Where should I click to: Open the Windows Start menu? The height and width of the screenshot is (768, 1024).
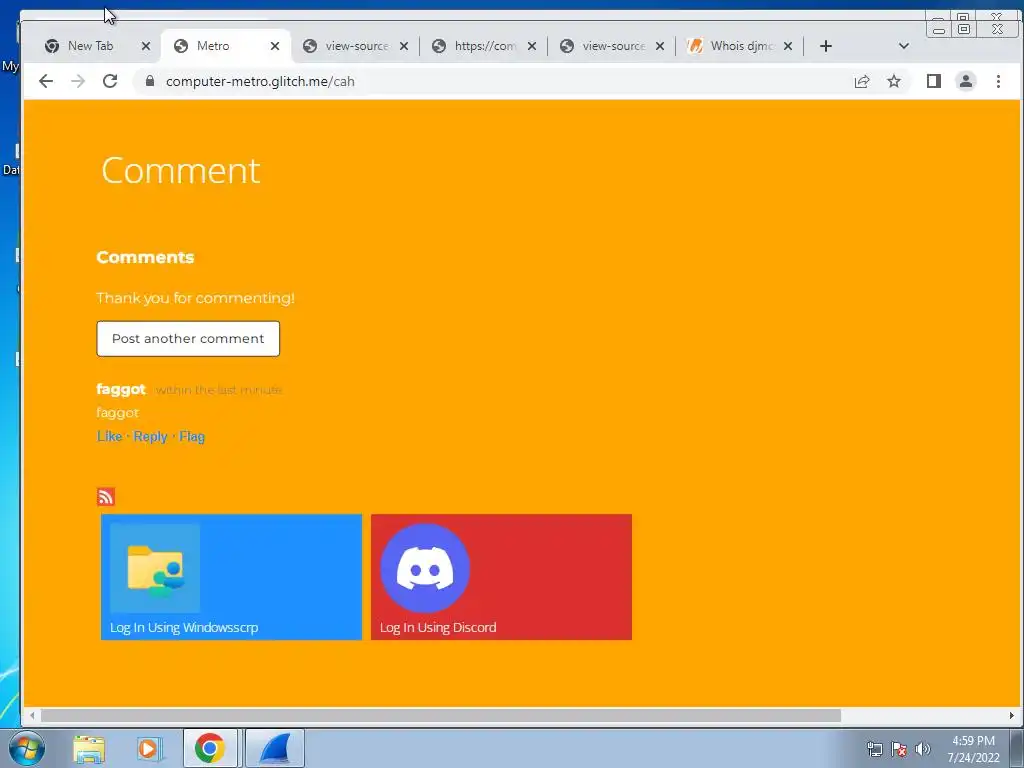27,748
